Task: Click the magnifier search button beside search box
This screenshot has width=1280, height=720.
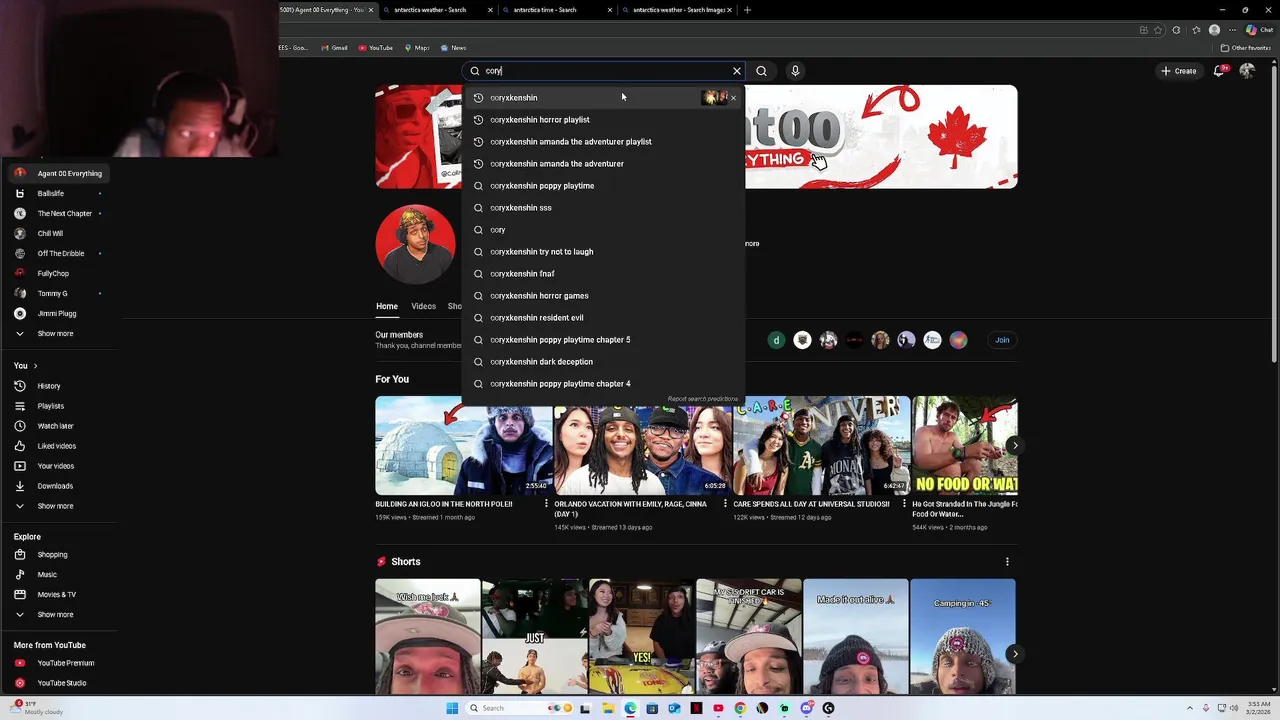Action: tap(762, 71)
